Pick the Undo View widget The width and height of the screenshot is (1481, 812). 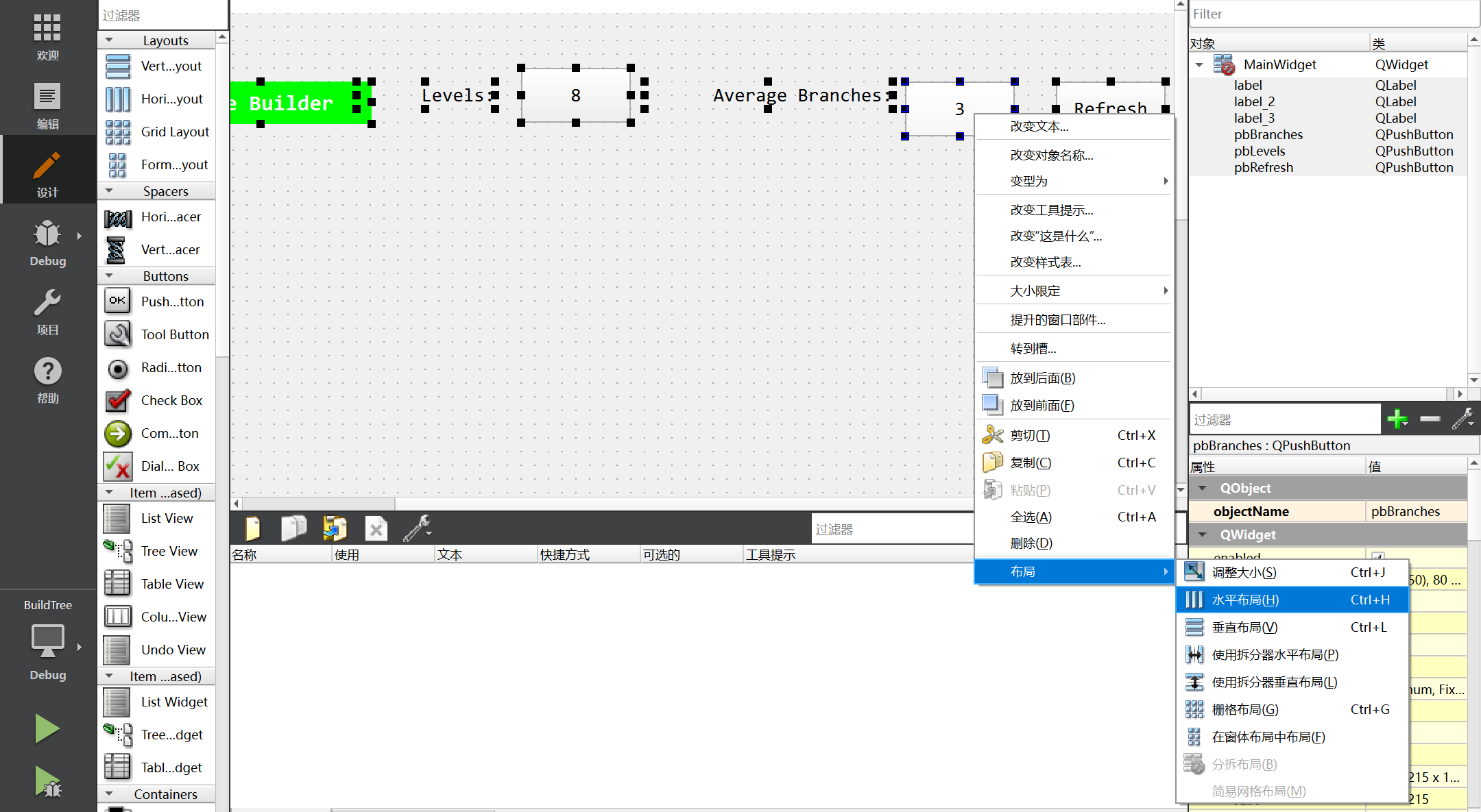coord(157,650)
